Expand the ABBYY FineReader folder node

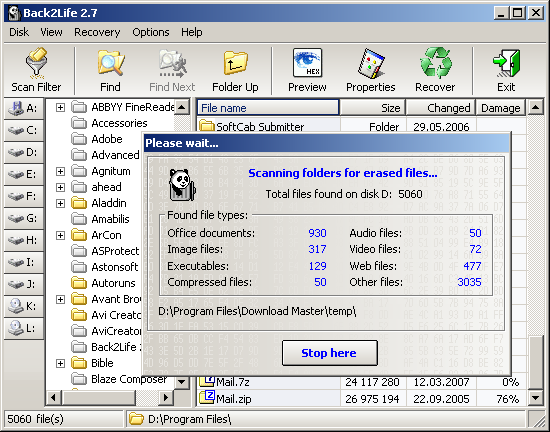[x=60, y=107]
